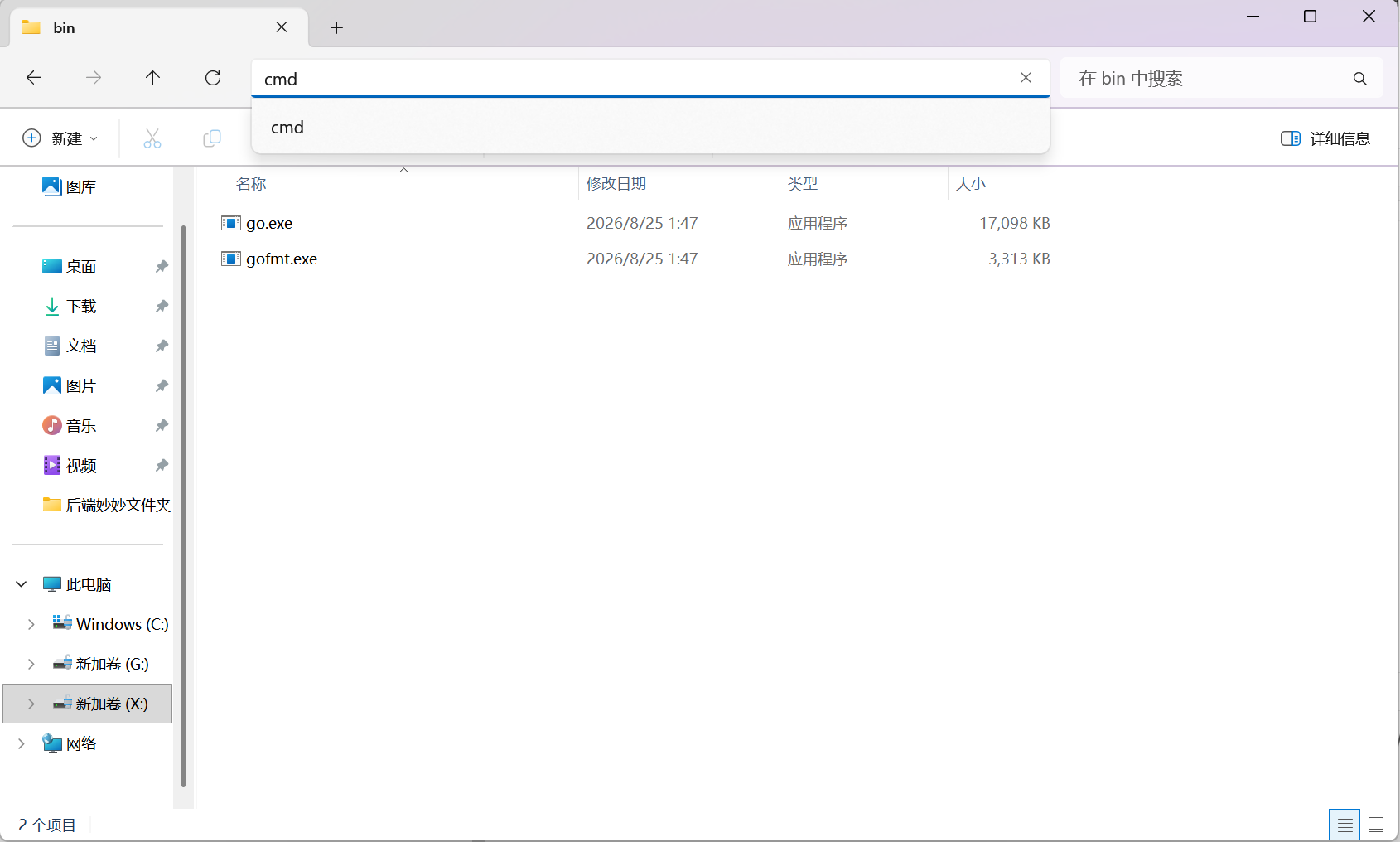Select 此电脑 in navigation pane

[77, 585]
